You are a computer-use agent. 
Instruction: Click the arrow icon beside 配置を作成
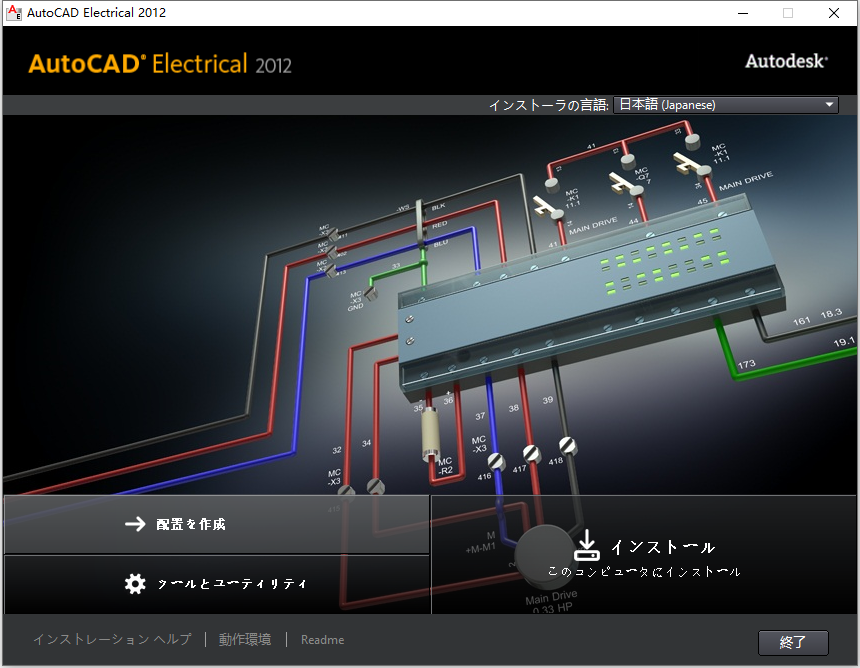point(135,524)
